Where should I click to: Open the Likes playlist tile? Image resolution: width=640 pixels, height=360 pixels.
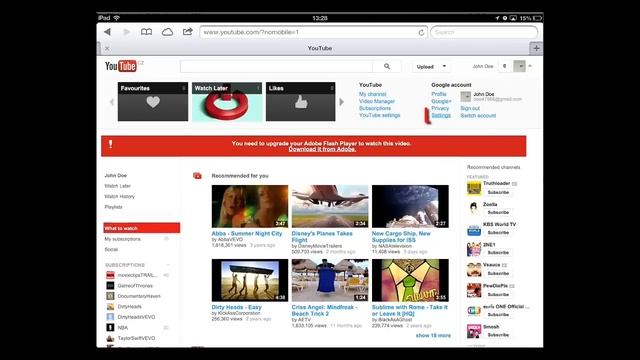coord(300,102)
